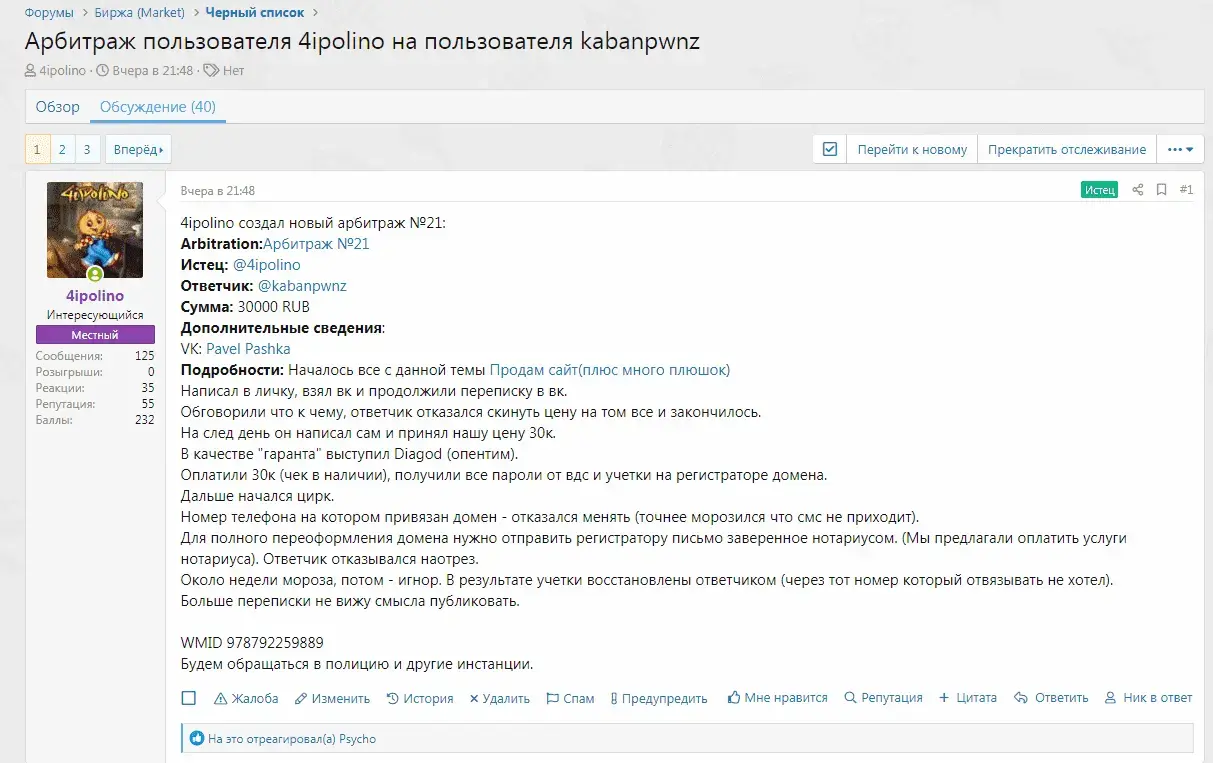Delete the post via Удалить
Image resolution: width=1213 pixels, height=763 pixels.
(500, 698)
